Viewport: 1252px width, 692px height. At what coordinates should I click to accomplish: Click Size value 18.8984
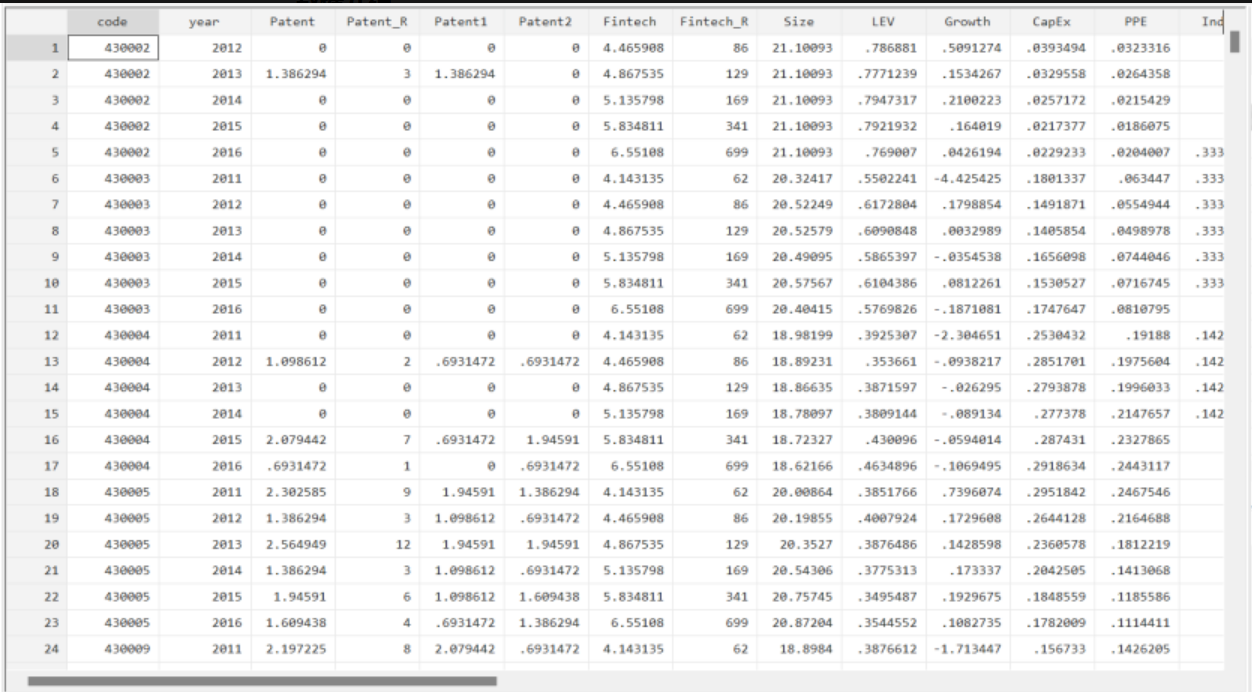(x=810, y=650)
